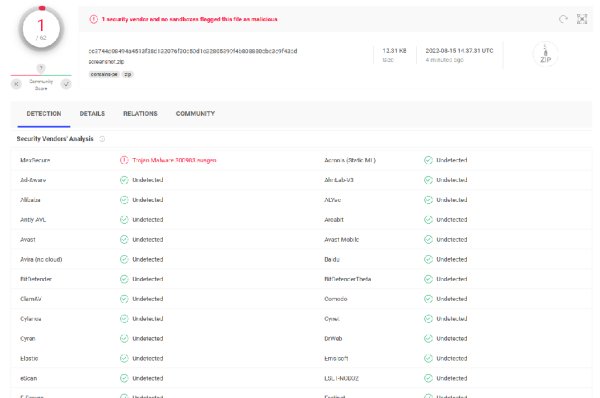The image size is (600, 398).
Task: Click the check icon in Arcabit row
Action: (428, 220)
